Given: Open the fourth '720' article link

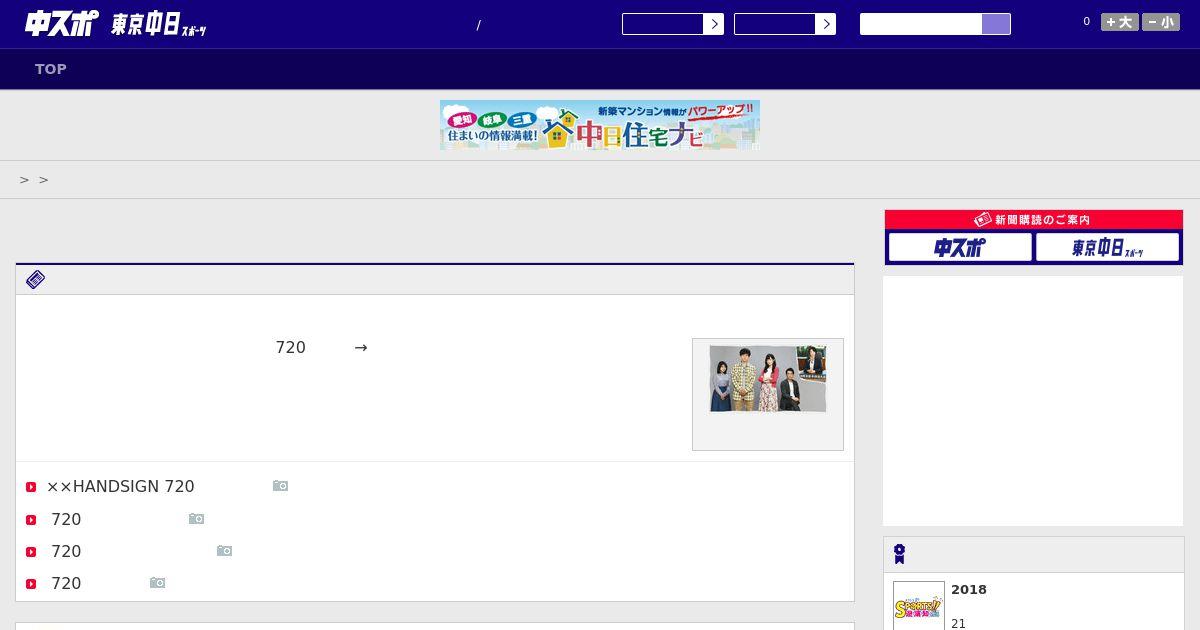Looking at the screenshot, I should [x=66, y=583].
